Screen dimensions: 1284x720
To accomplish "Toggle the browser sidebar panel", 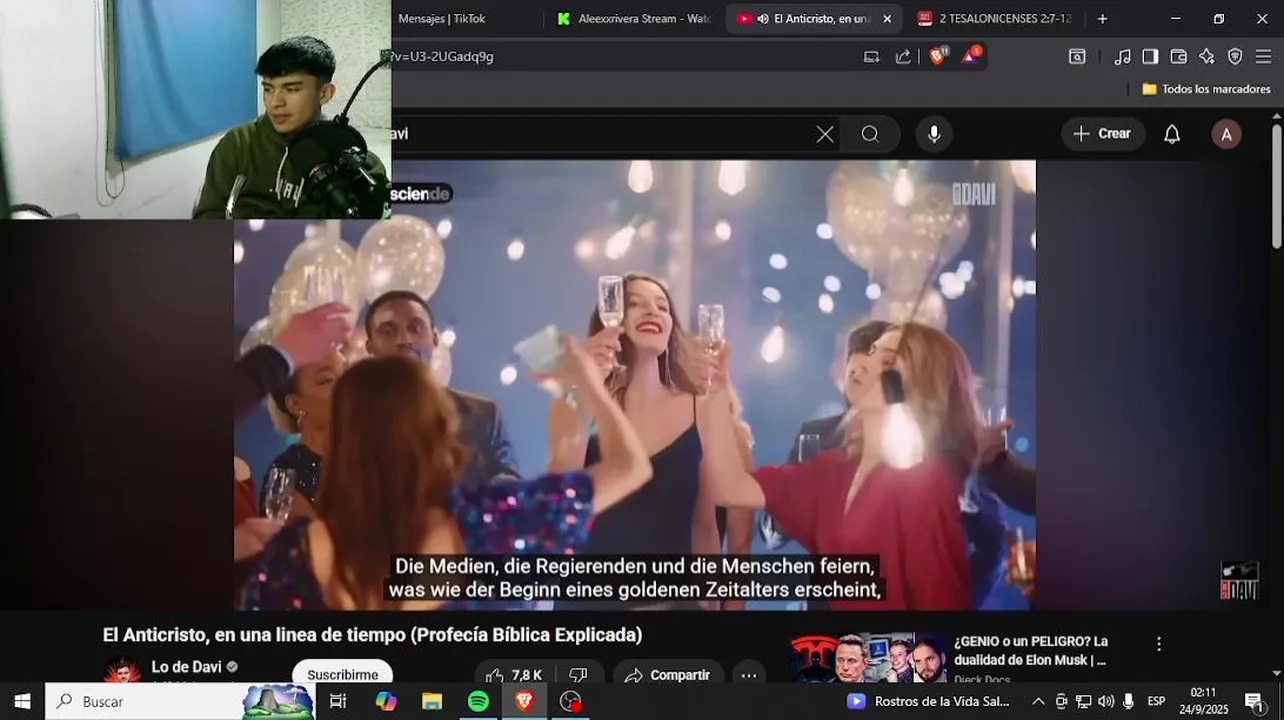I will pyautogui.click(x=1151, y=57).
